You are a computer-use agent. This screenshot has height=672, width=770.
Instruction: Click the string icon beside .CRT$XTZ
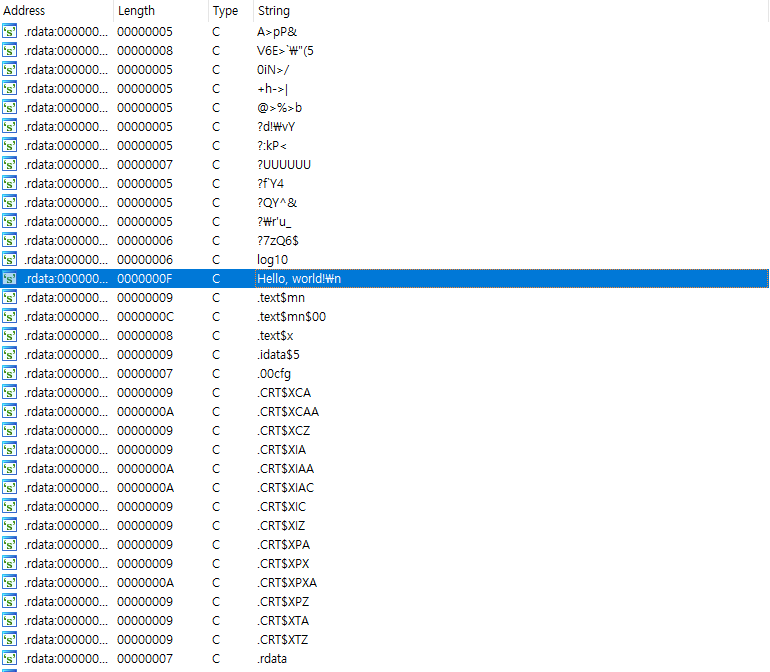9,640
